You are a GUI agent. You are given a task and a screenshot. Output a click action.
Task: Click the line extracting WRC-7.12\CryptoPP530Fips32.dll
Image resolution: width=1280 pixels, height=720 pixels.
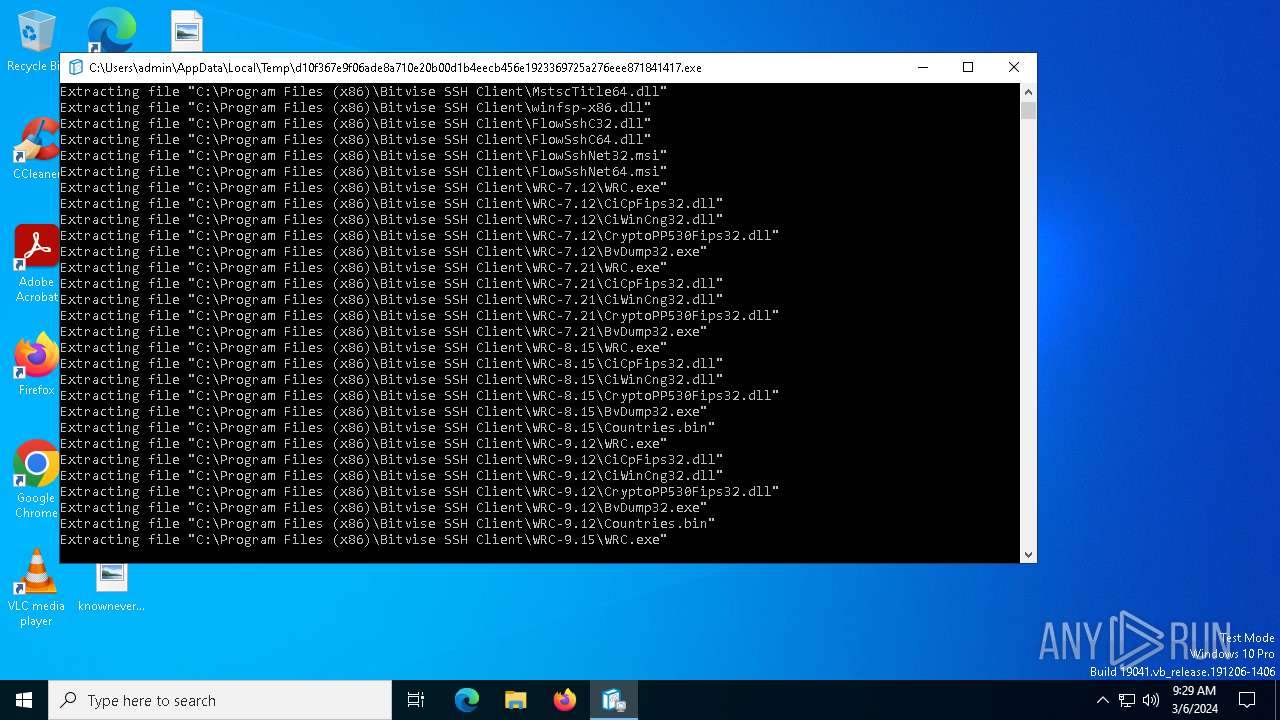click(x=419, y=236)
